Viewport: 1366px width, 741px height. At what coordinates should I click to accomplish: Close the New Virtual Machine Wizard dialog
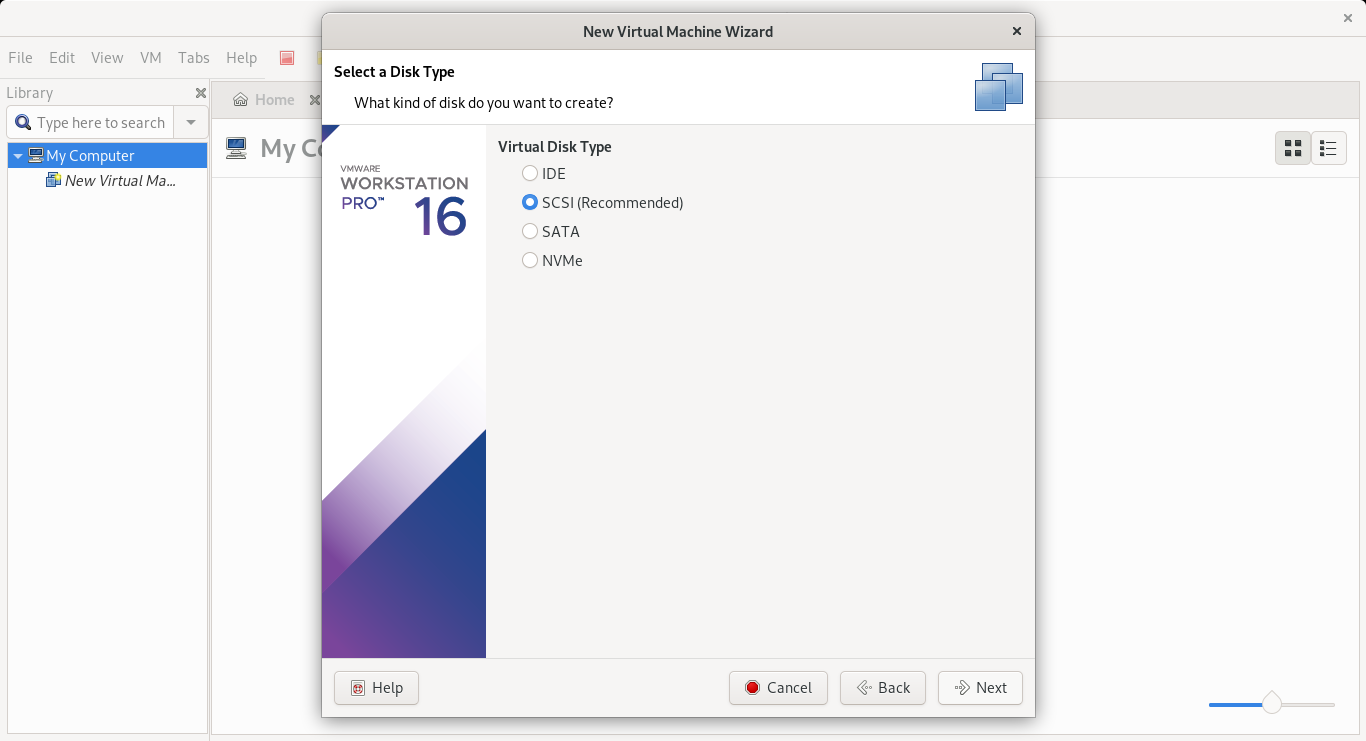point(1017,31)
